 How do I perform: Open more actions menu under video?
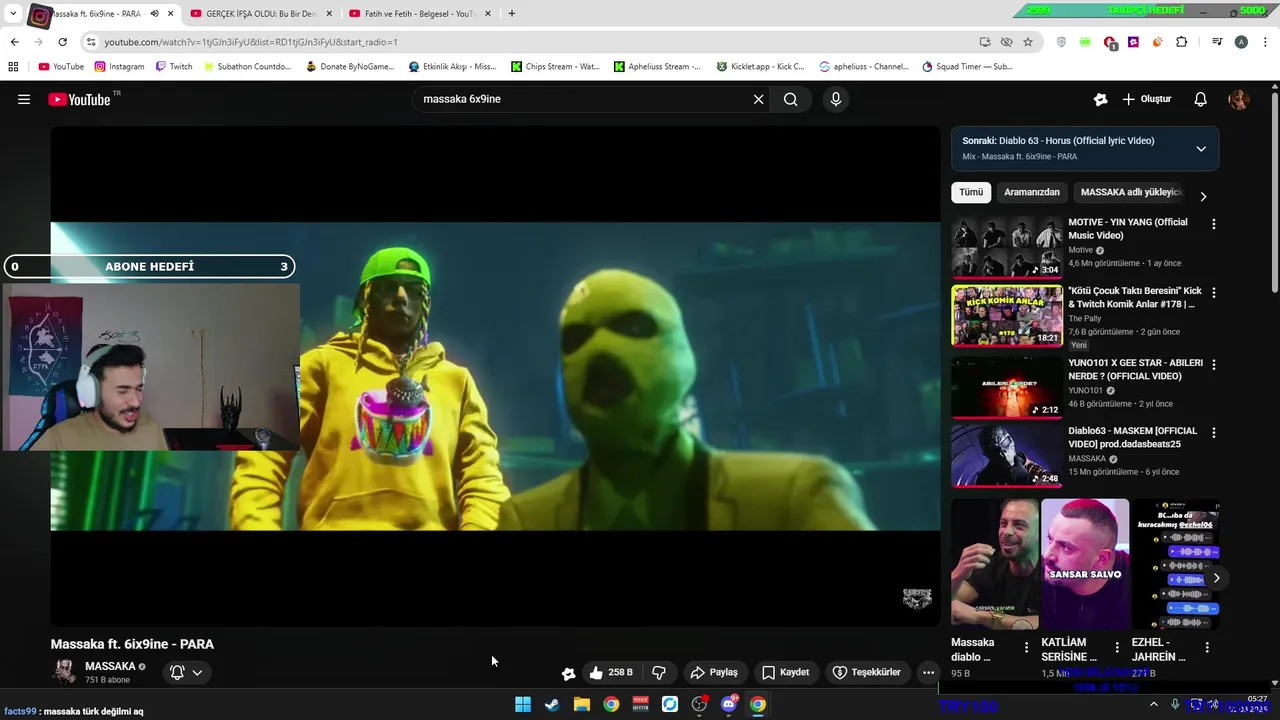(x=928, y=672)
